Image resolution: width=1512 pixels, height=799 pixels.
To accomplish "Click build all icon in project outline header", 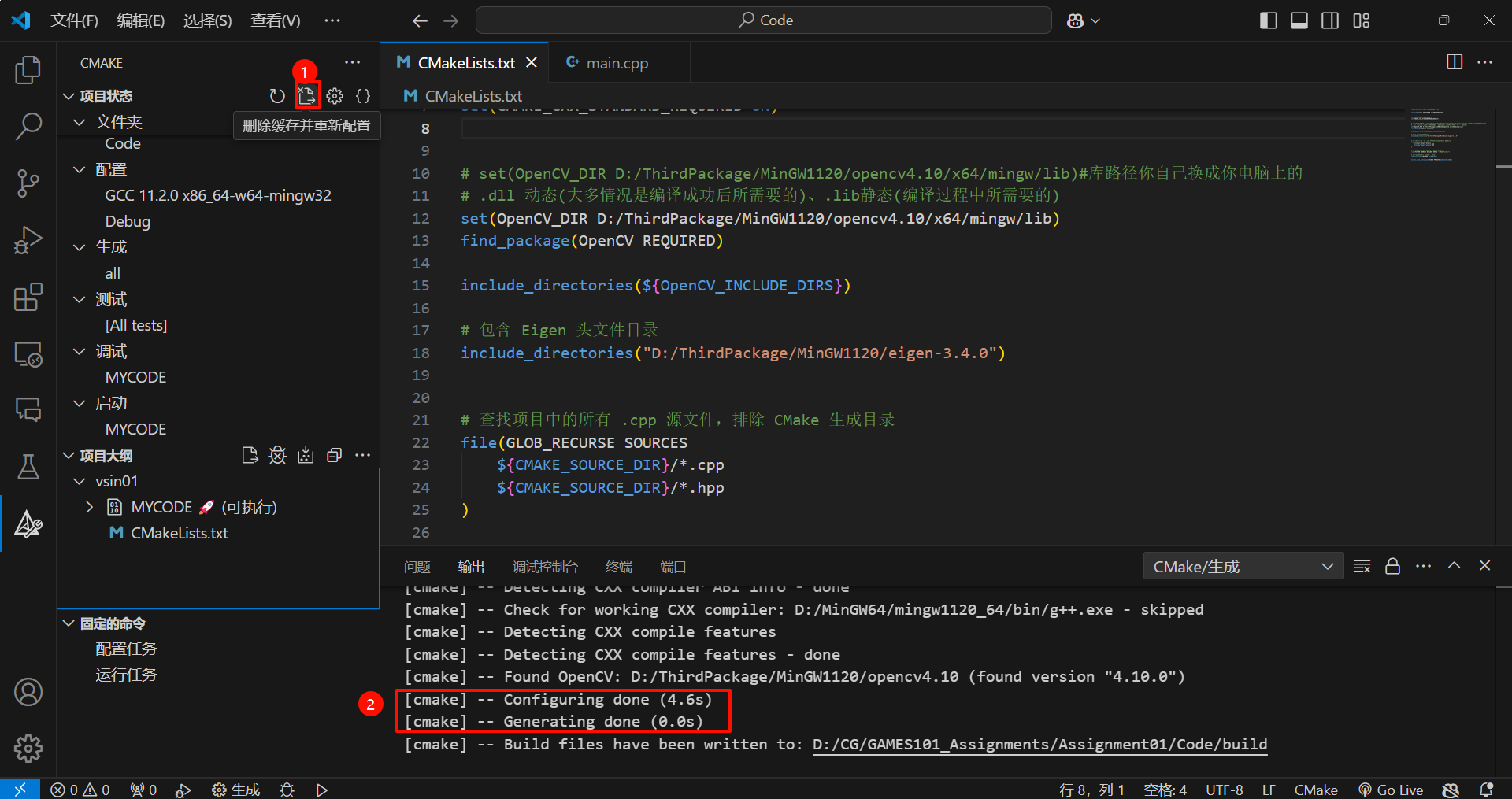I will (x=306, y=455).
